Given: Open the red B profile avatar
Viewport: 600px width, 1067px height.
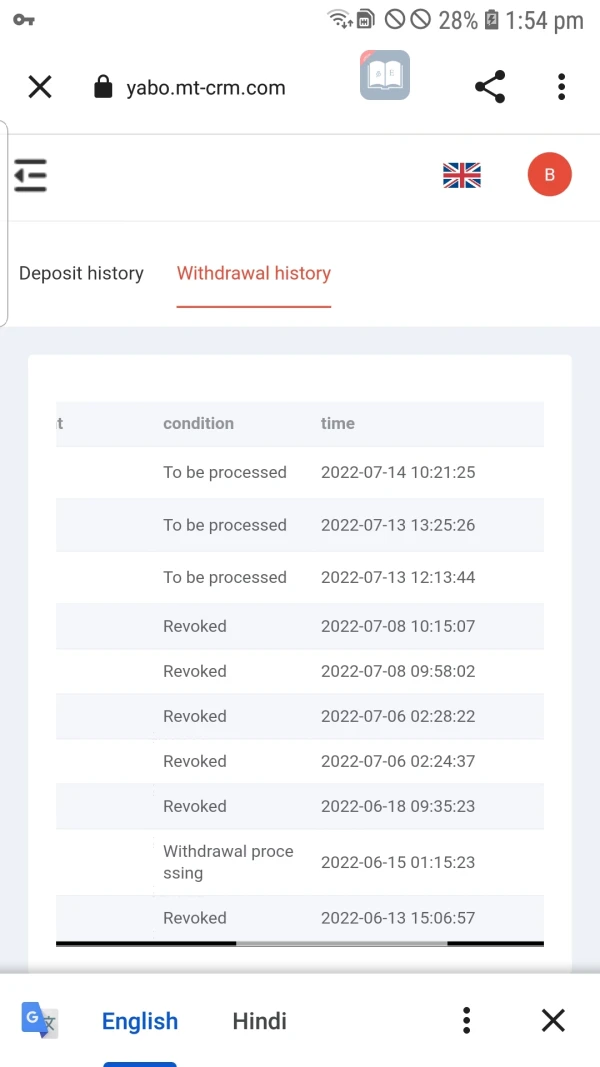Looking at the screenshot, I should (549, 175).
